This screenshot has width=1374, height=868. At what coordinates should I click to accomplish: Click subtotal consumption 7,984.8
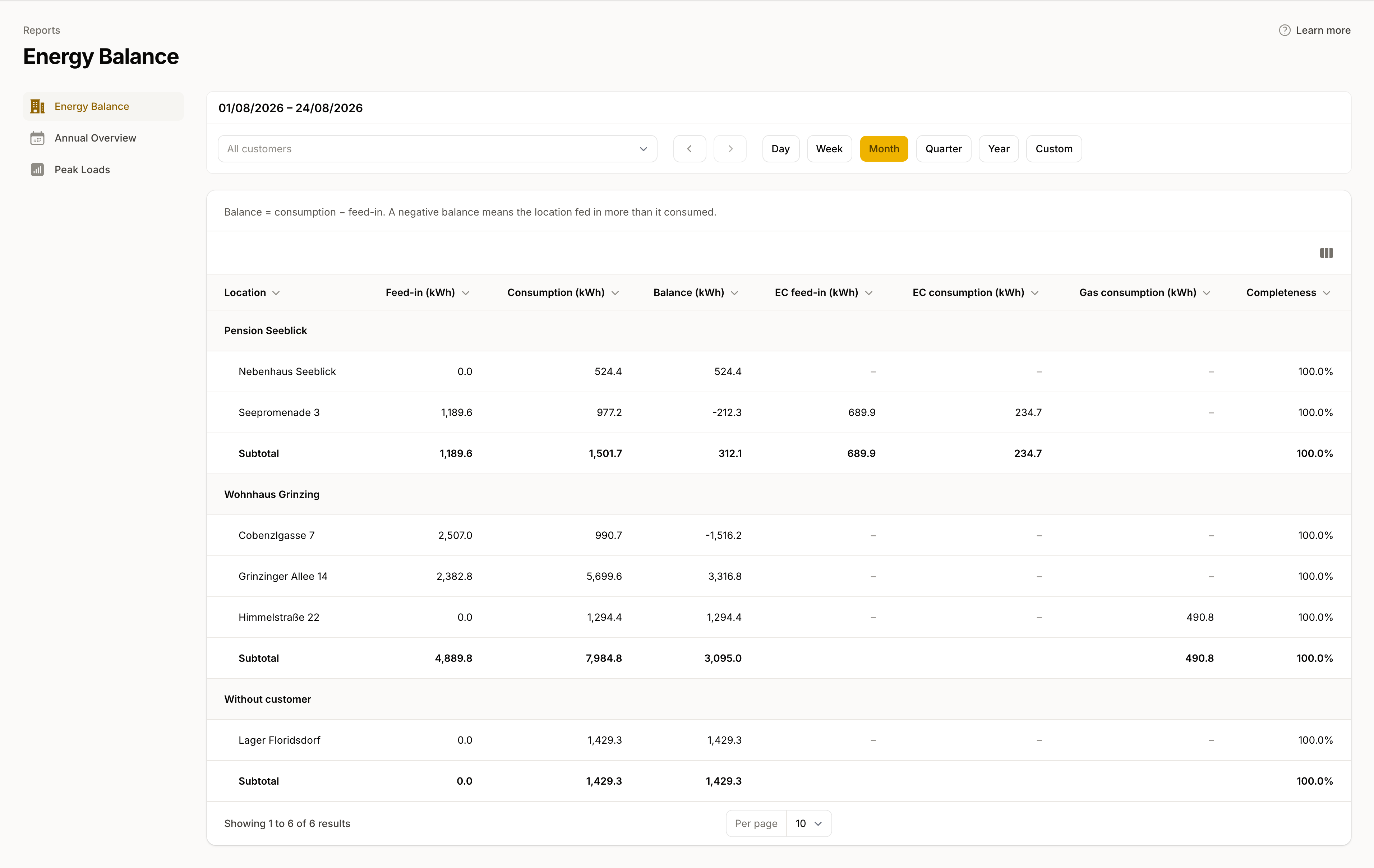tap(604, 659)
